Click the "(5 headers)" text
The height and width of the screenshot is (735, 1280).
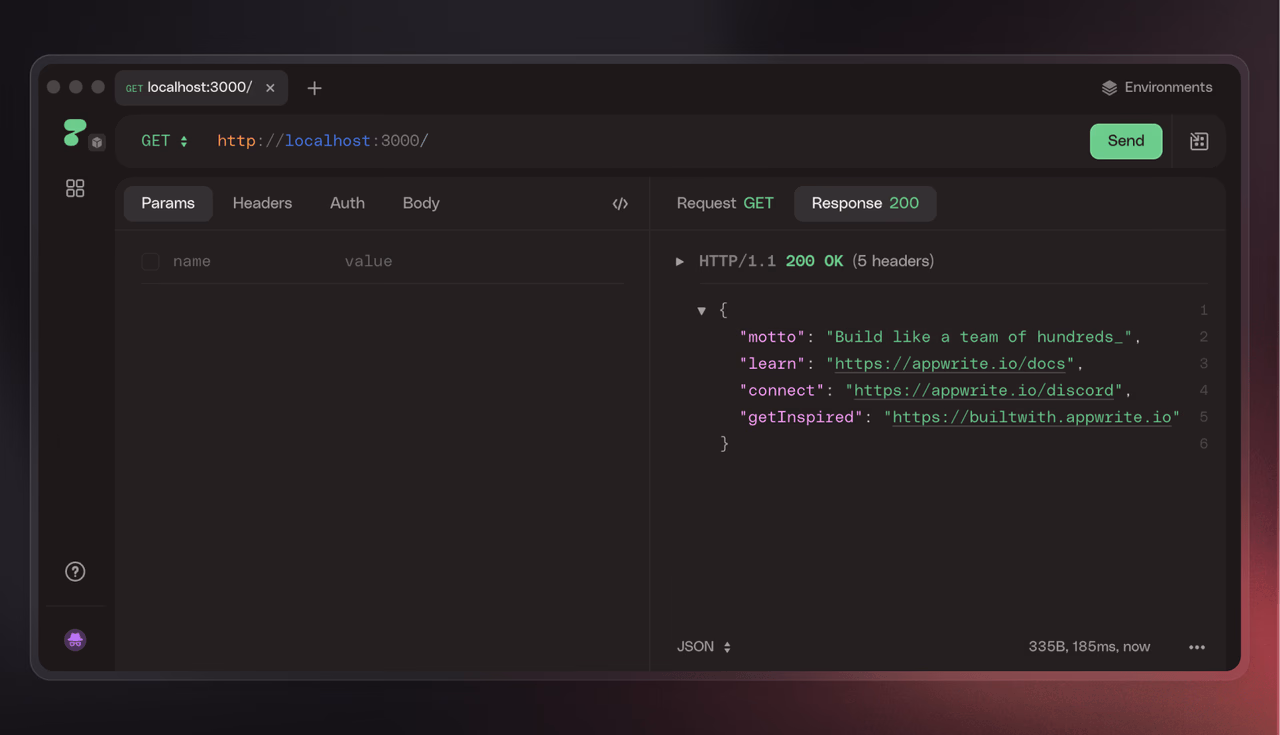pos(893,261)
